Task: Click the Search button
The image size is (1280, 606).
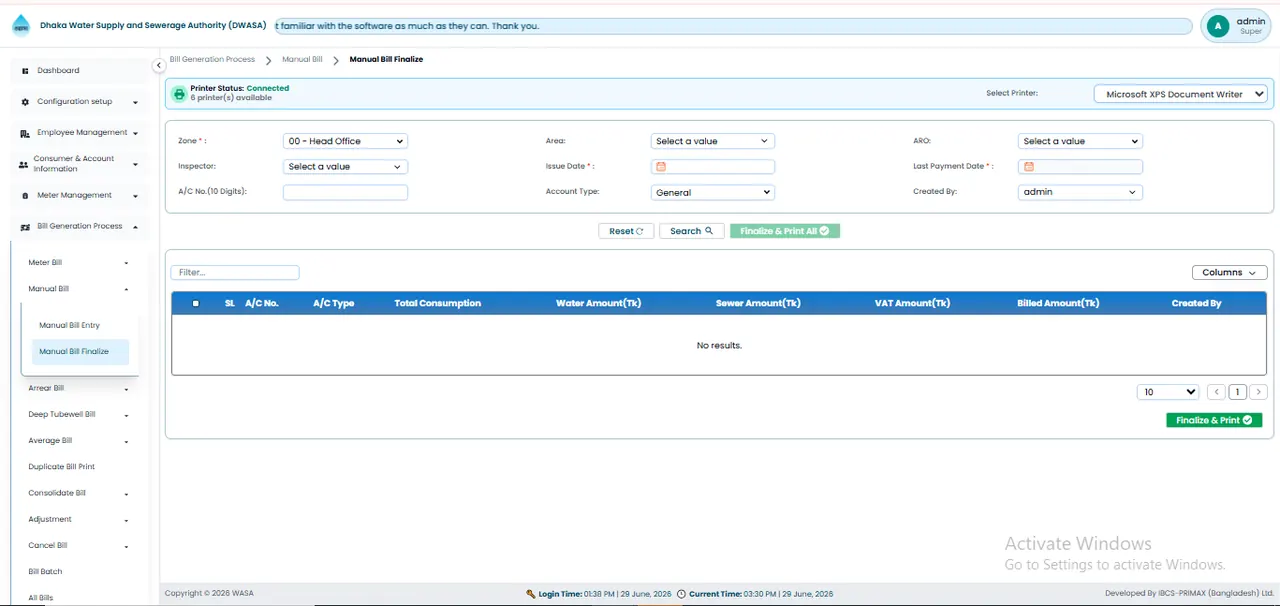Action: point(692,231)
